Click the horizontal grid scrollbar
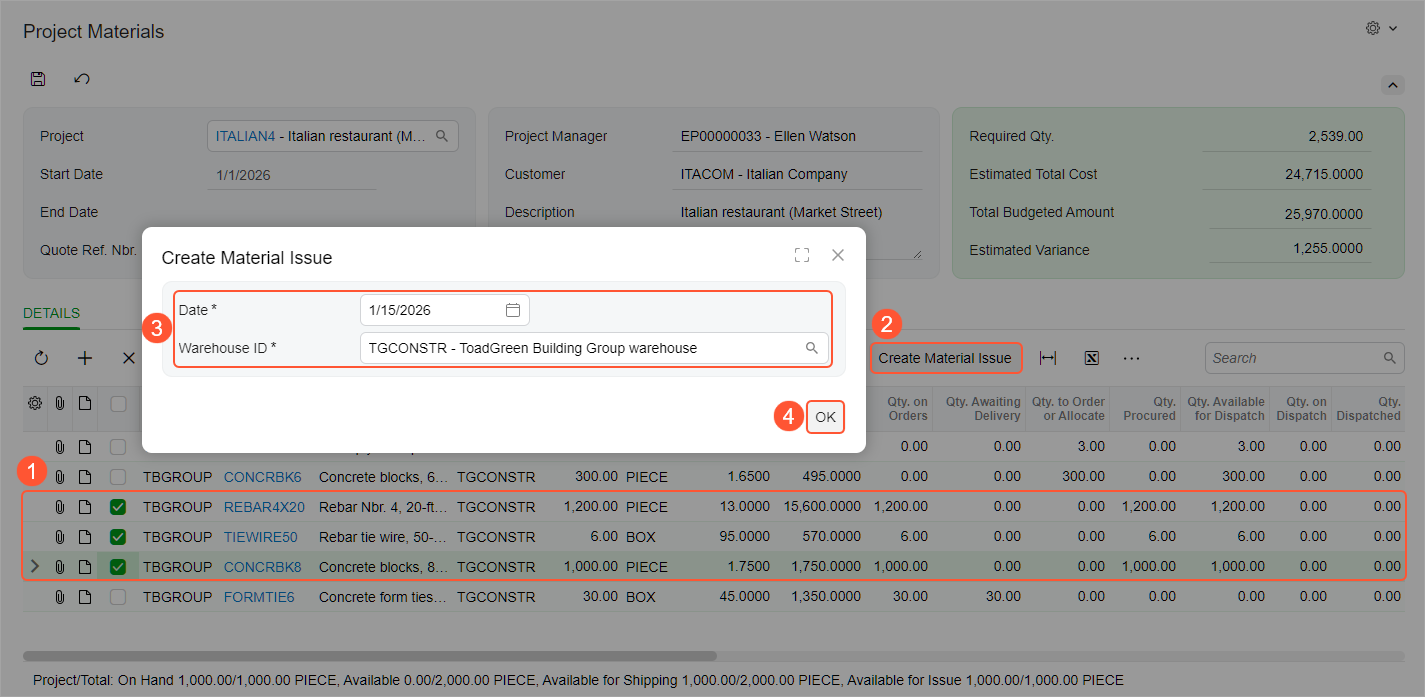The width and height of the screenshot is (1425, 697). click(370, 656)
